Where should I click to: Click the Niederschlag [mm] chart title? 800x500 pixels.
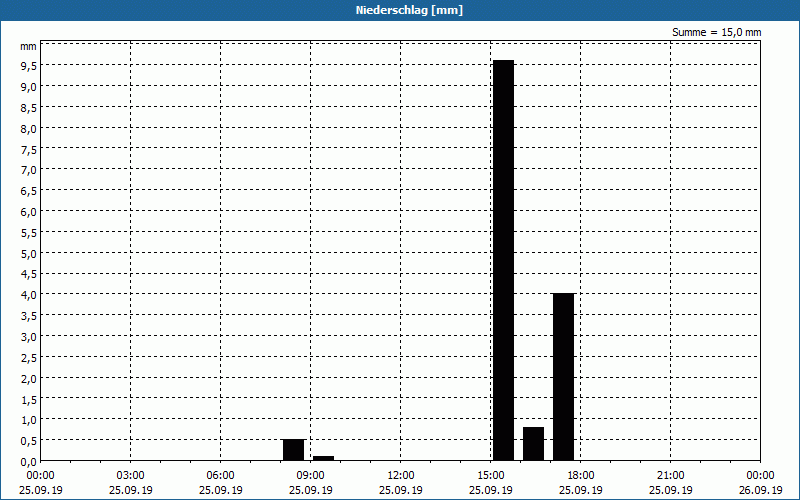pyautogui.click(x=409, y=10)
